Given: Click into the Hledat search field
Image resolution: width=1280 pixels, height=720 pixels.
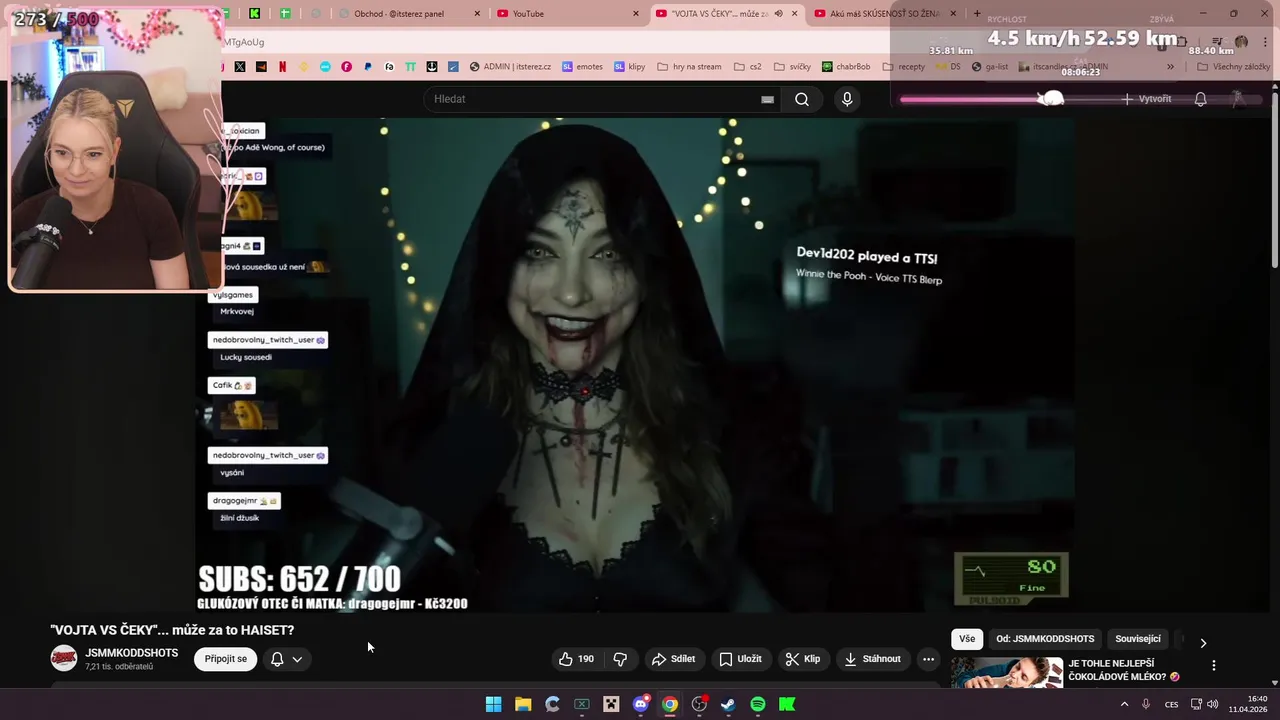Looking at the screenshot, I should 600,99.
